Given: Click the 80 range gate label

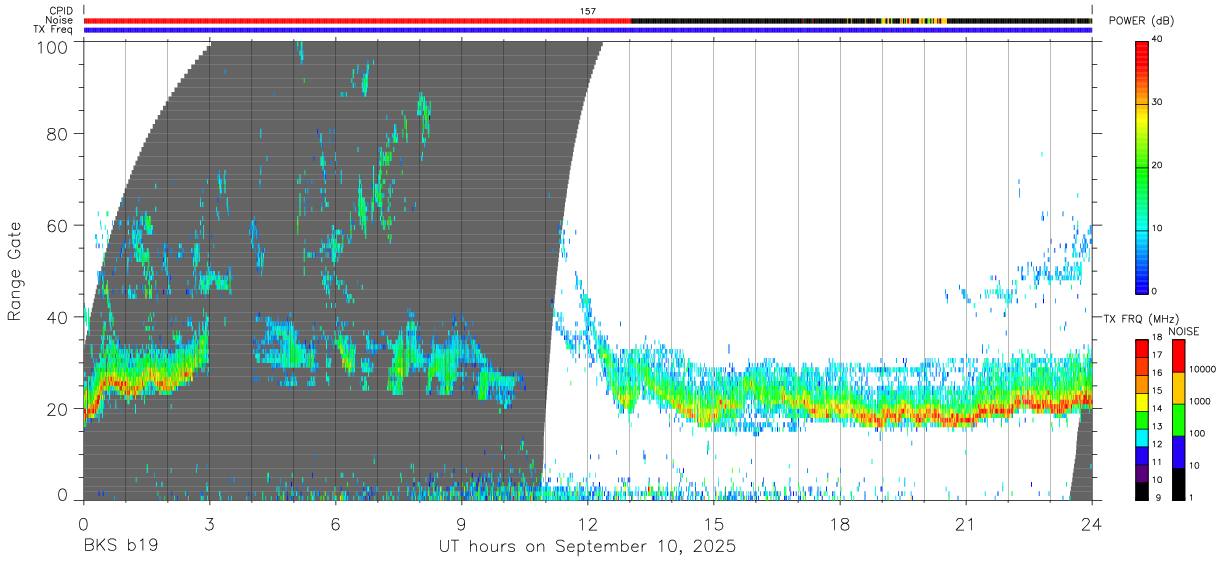Looking at the screenshot, I should click(57, 133).
